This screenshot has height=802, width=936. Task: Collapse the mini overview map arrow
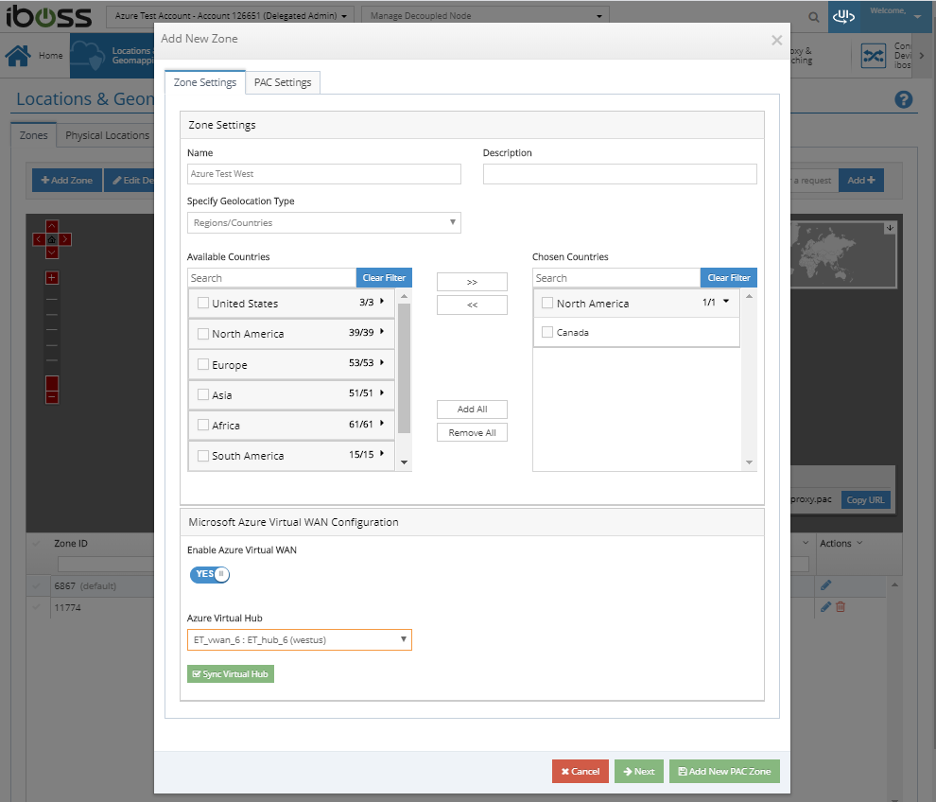tap(889, 227)
